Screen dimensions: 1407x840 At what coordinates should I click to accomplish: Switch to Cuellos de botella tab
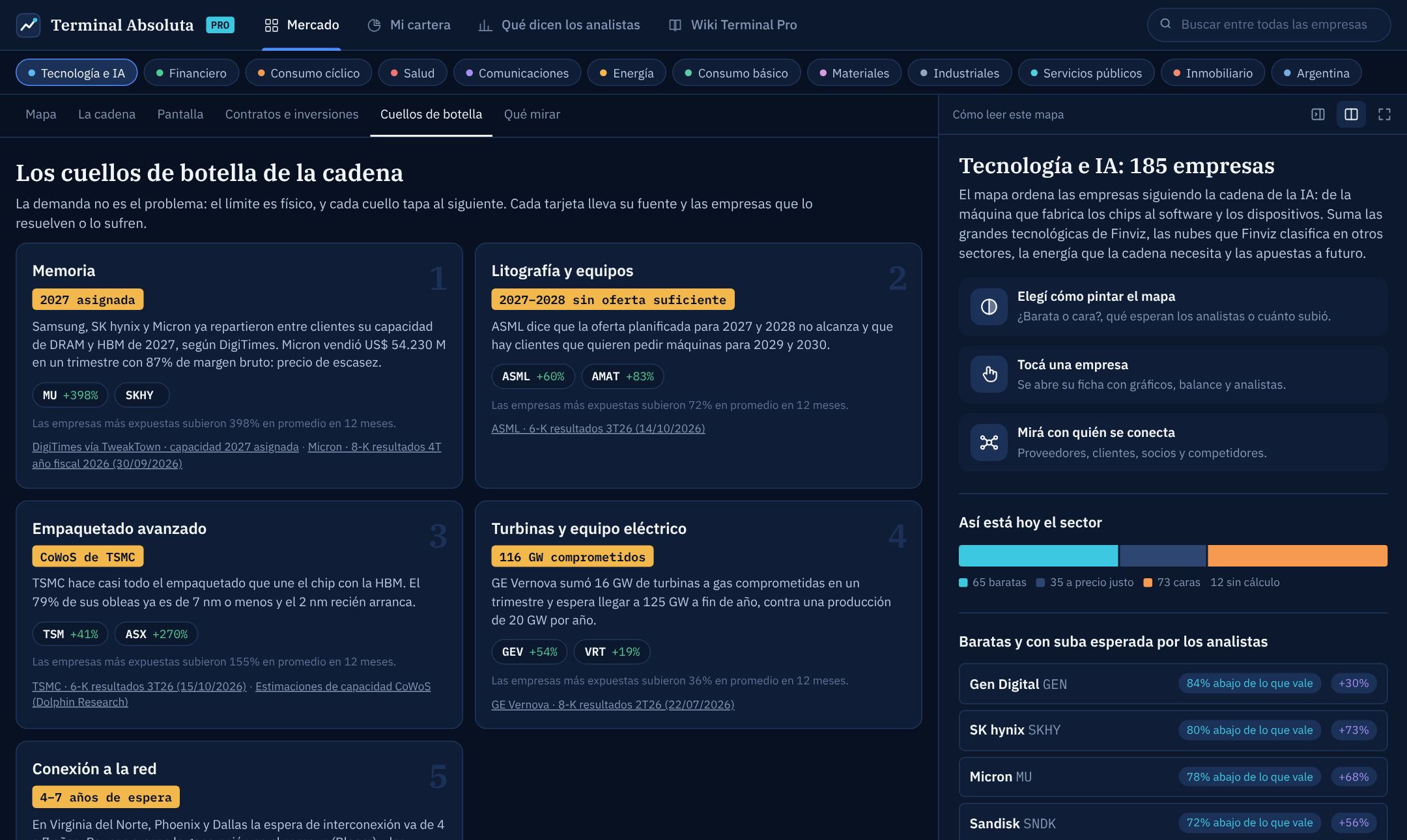click(431, 114)
